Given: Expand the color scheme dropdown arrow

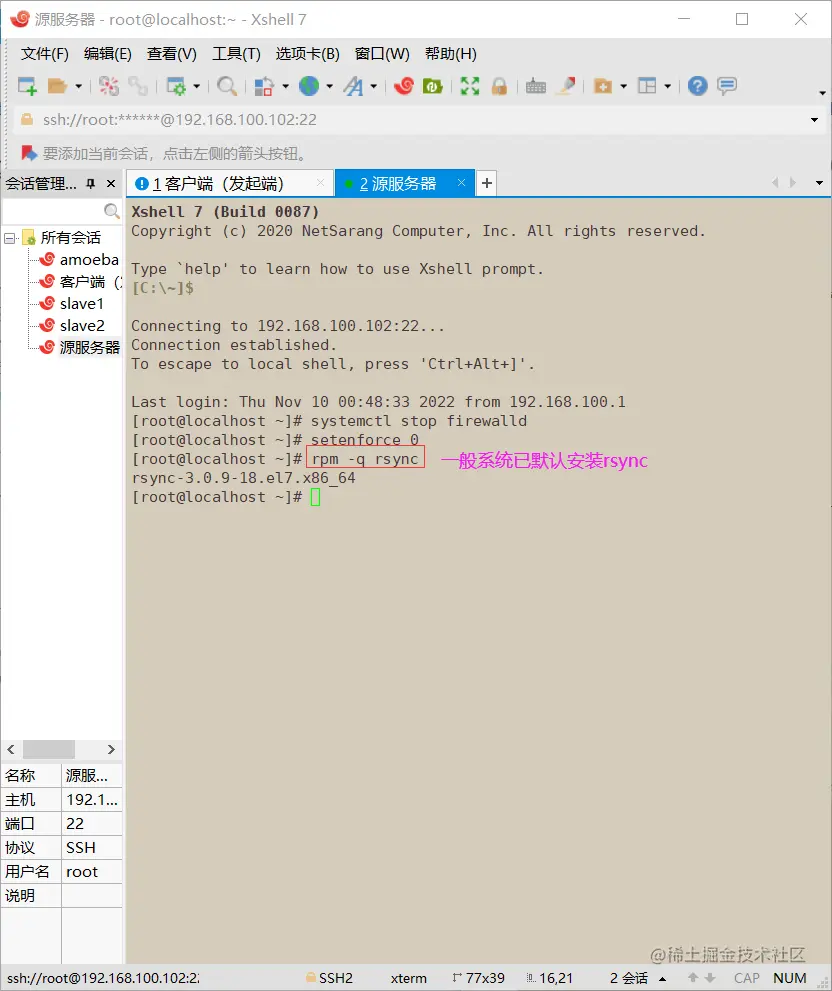Looking at the screenshot, I should (285, 86).
